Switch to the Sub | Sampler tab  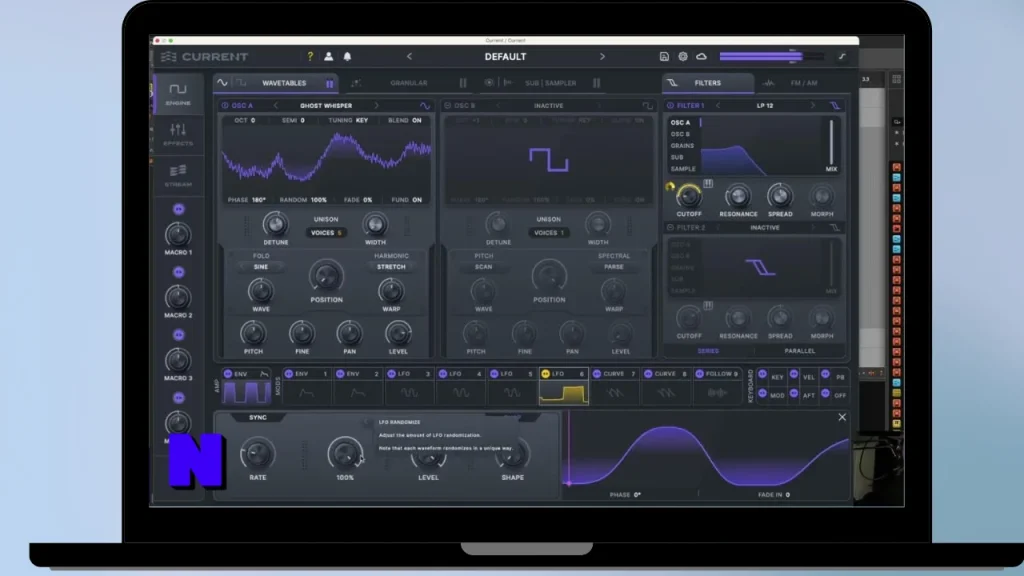coord(551,84)
